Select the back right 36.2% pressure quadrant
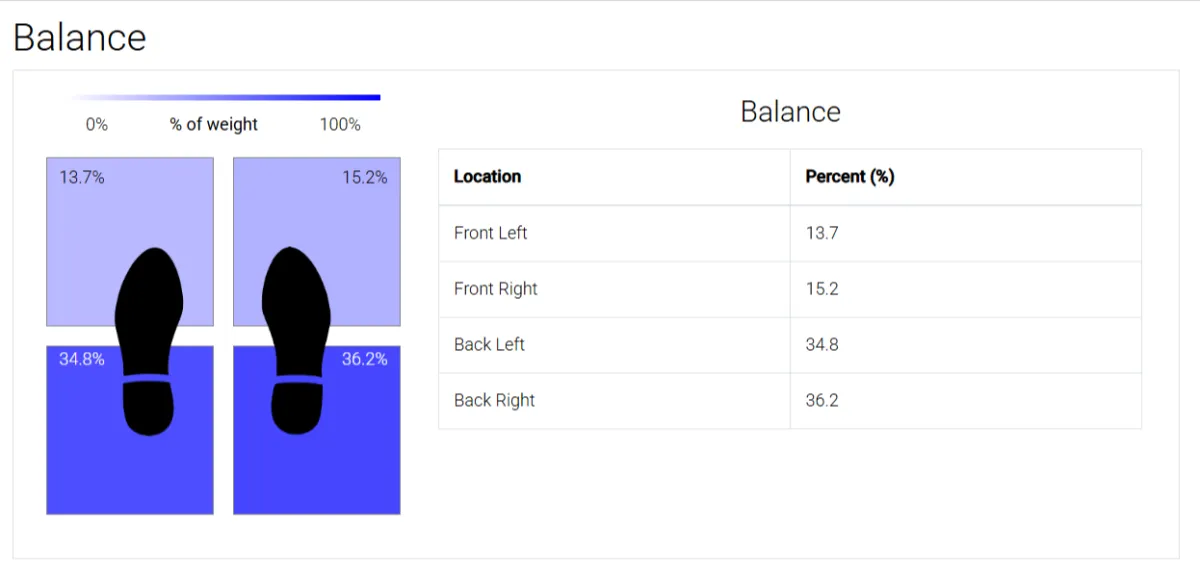Screen dimensions: 1200x573 pyautogui.click(x=317, y=430)
